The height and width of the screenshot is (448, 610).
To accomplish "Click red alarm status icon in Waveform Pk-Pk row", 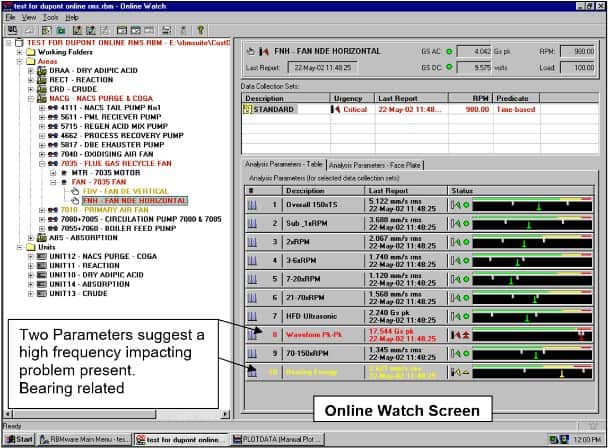I will click(466, 335).
